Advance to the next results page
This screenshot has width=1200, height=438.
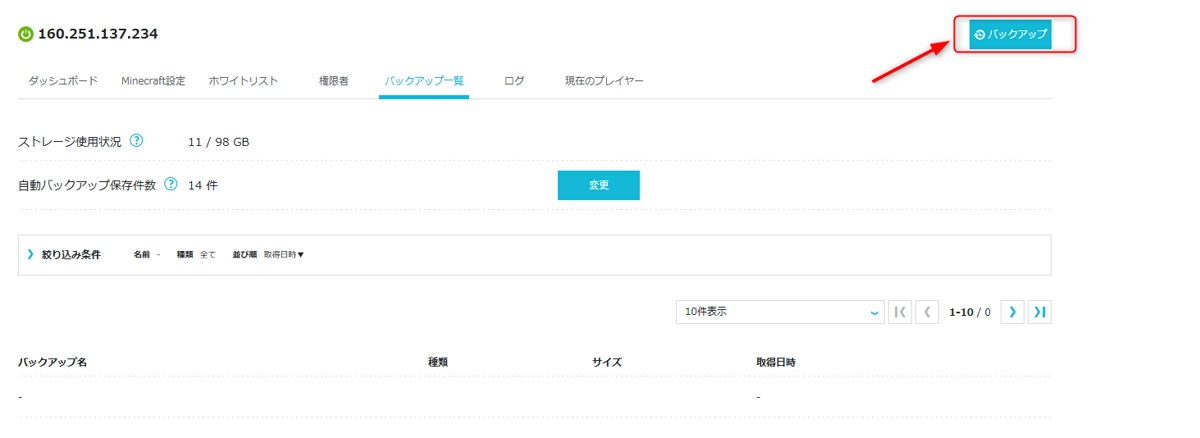[1012, 312]
